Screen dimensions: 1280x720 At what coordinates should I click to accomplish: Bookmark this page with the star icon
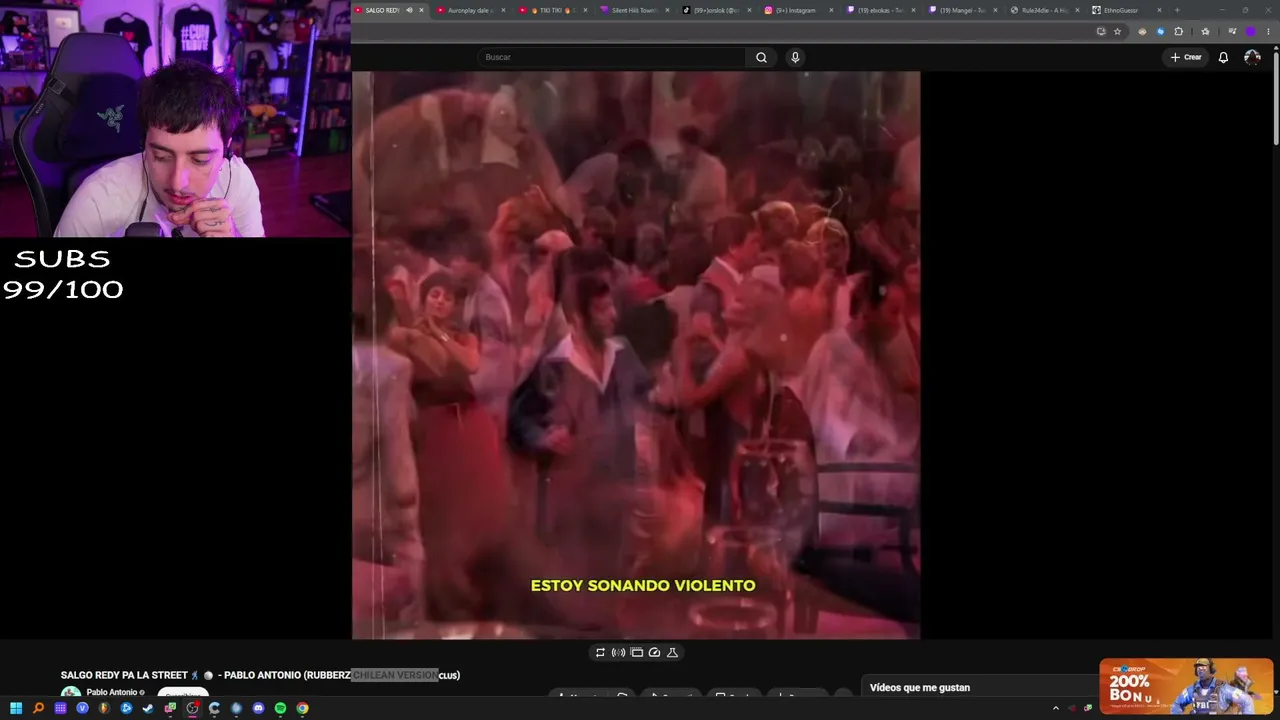pos(1117,31)
